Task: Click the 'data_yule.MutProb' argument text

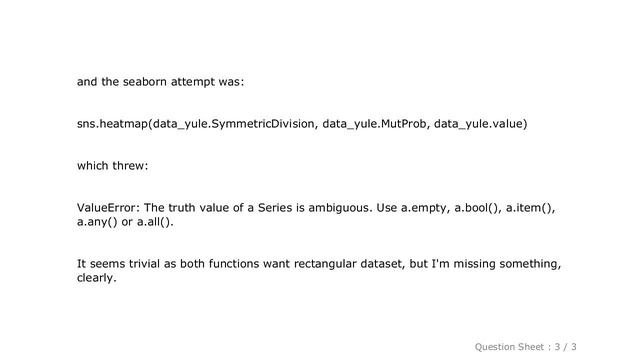Action: tap(374, 124)
